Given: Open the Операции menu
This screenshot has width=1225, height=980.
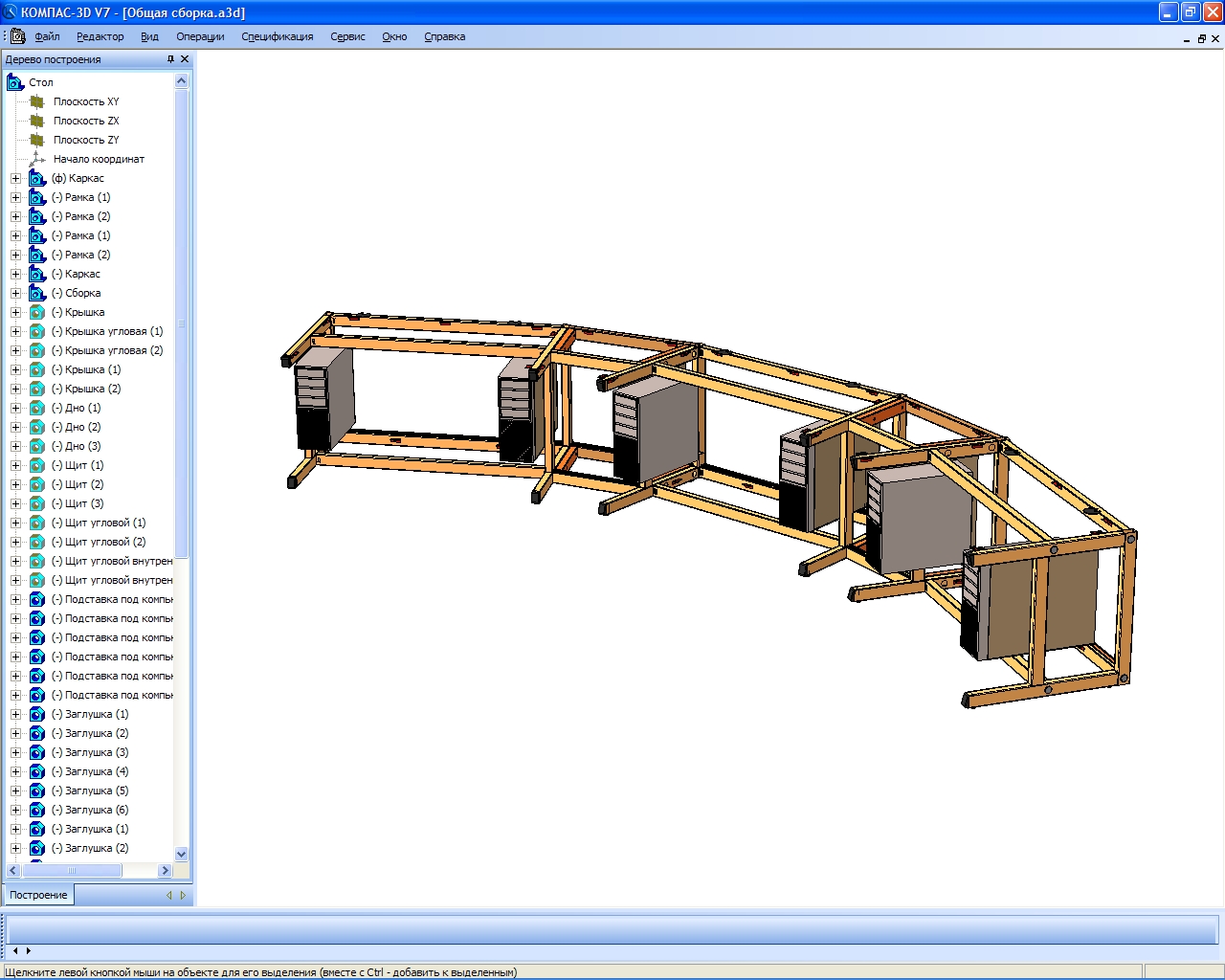Looking at the screenshot, I should (x=200, y=36).
